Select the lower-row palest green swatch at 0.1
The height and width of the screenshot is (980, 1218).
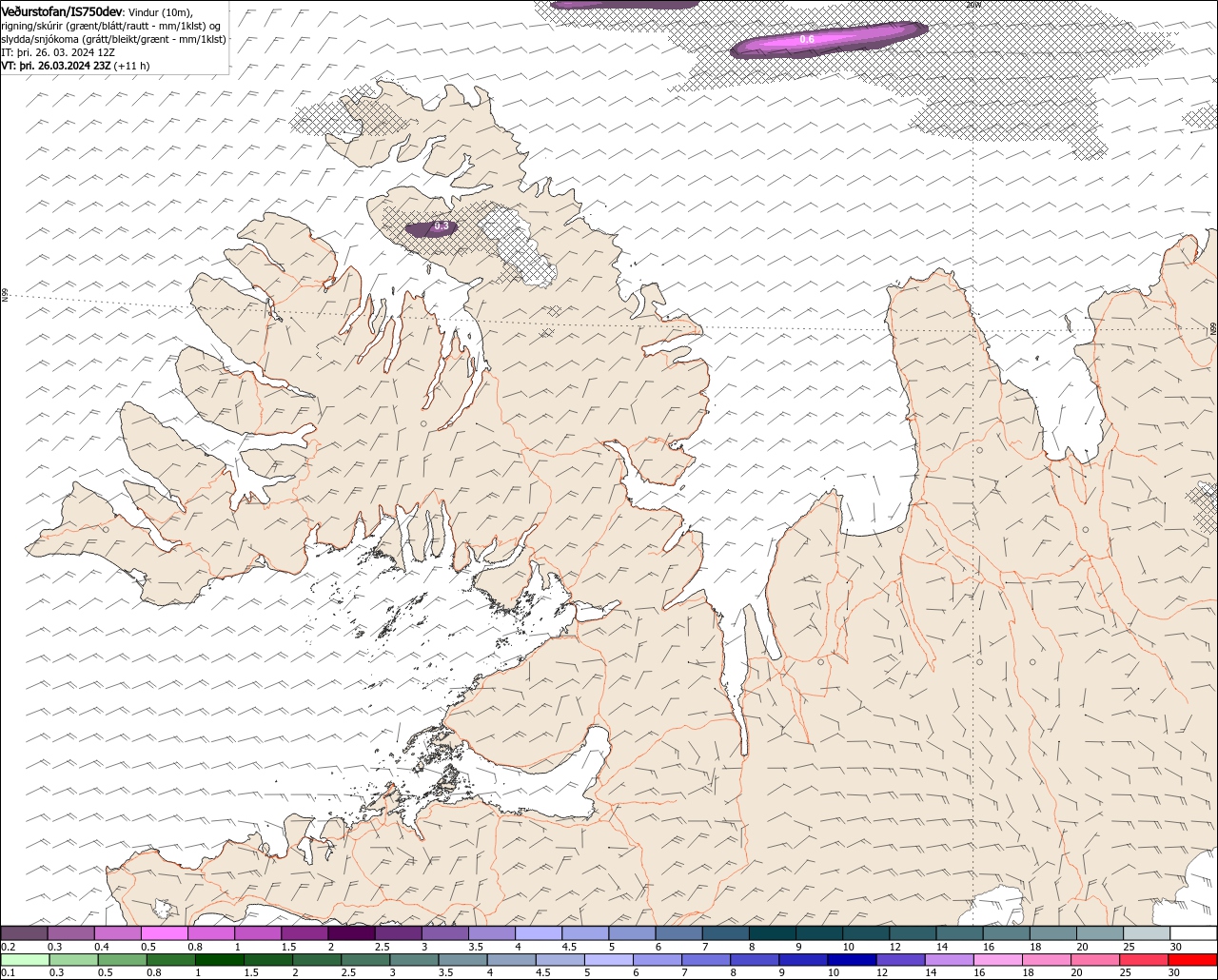[x=26, y=960]
